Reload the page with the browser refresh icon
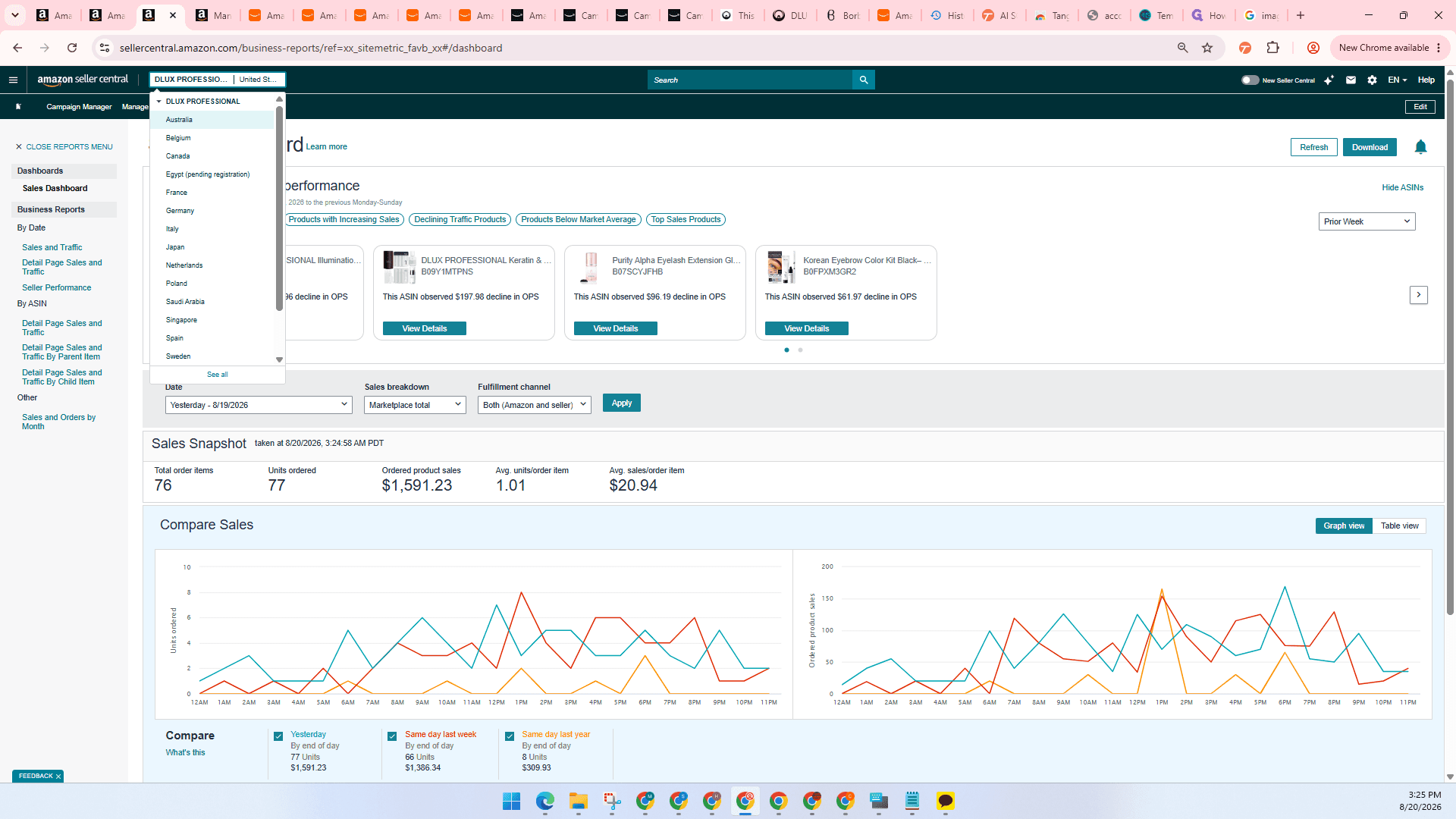The height and width of the screenshot is (819, 1456). point(72,48)
